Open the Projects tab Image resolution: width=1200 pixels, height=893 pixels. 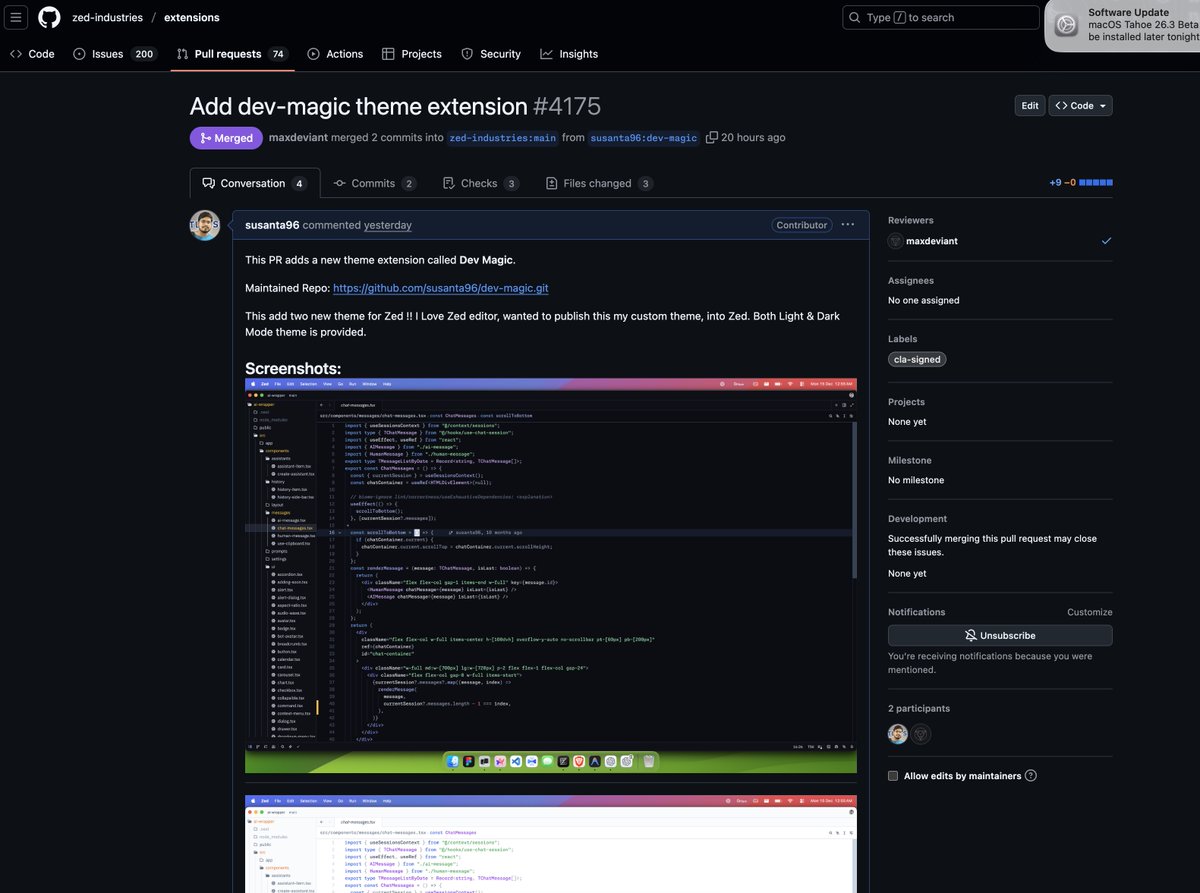pos(412,54)
